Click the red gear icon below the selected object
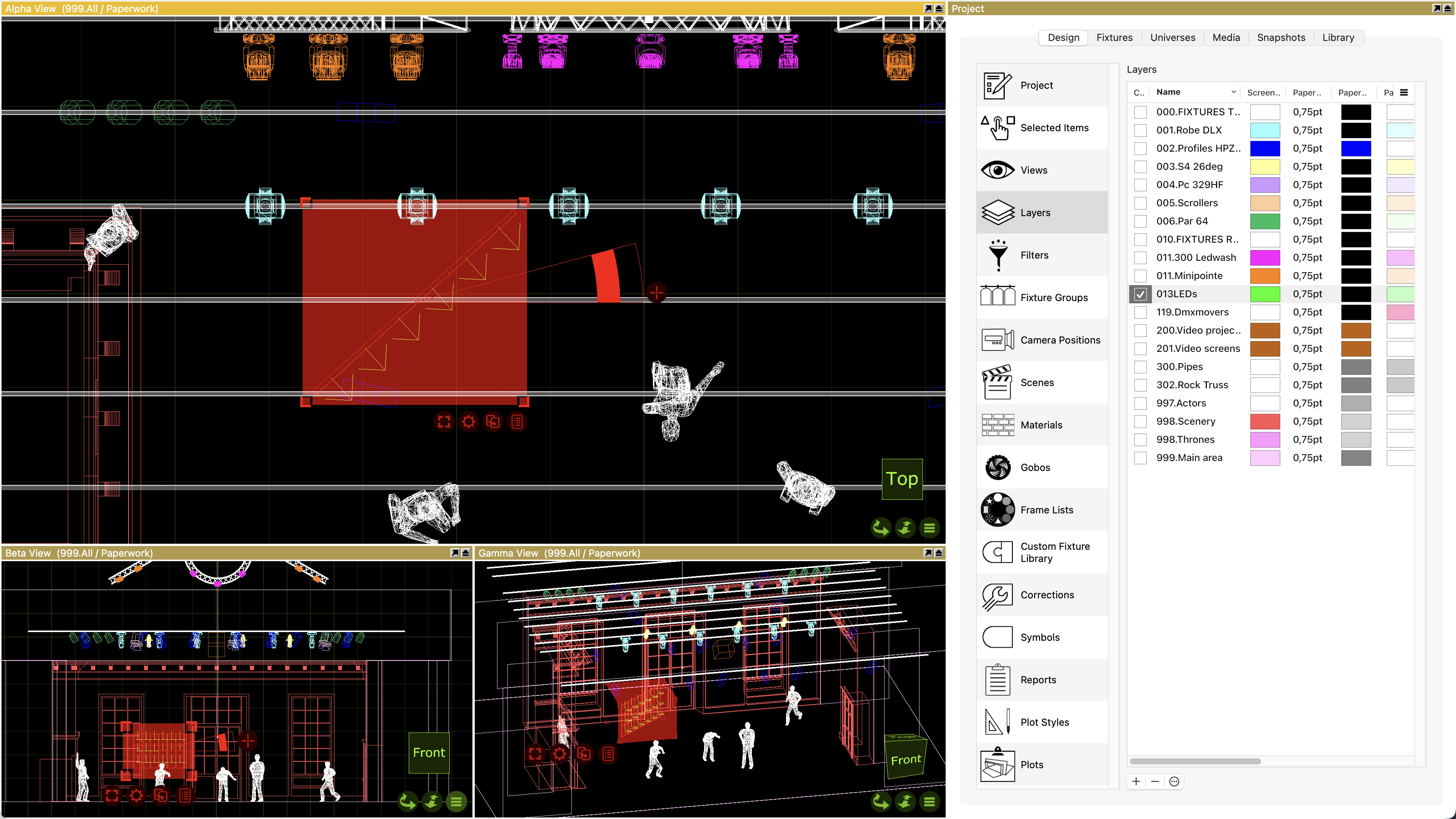Image resolution: width=1456 pixels, height=819 pixels. (468, 422)
